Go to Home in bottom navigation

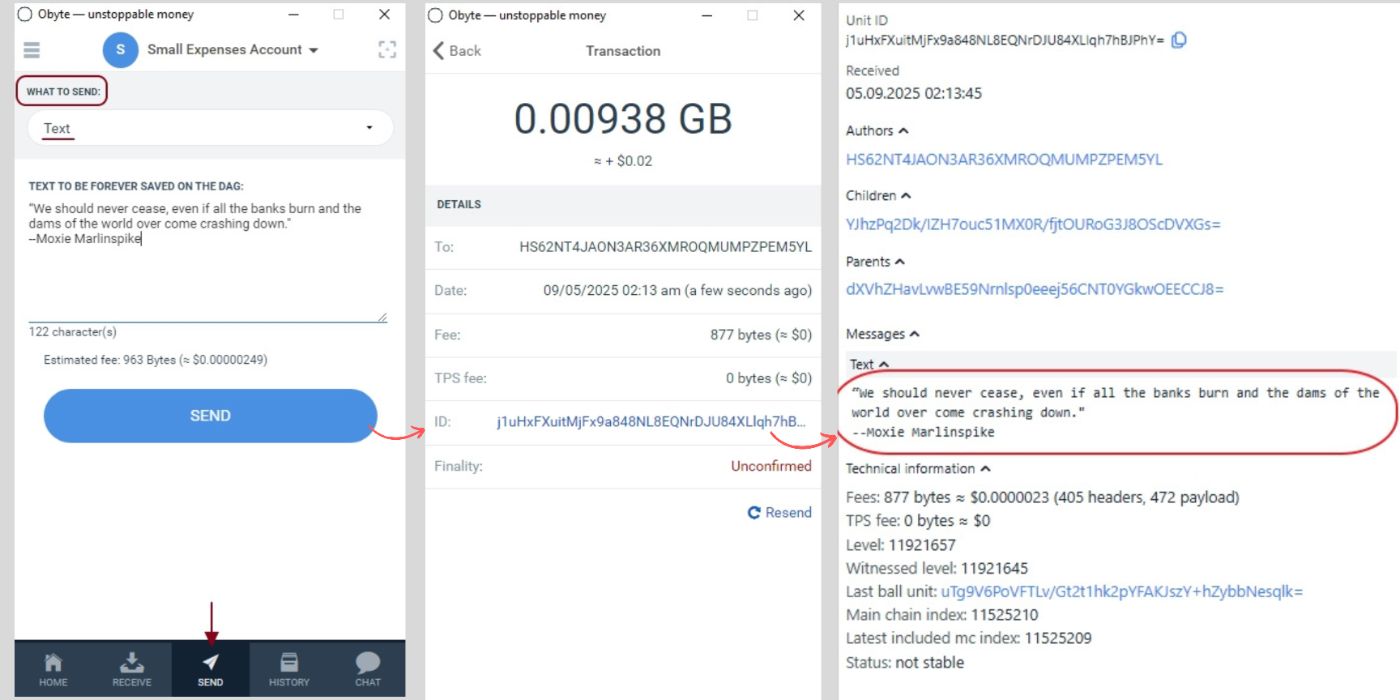tap(53, 669)
